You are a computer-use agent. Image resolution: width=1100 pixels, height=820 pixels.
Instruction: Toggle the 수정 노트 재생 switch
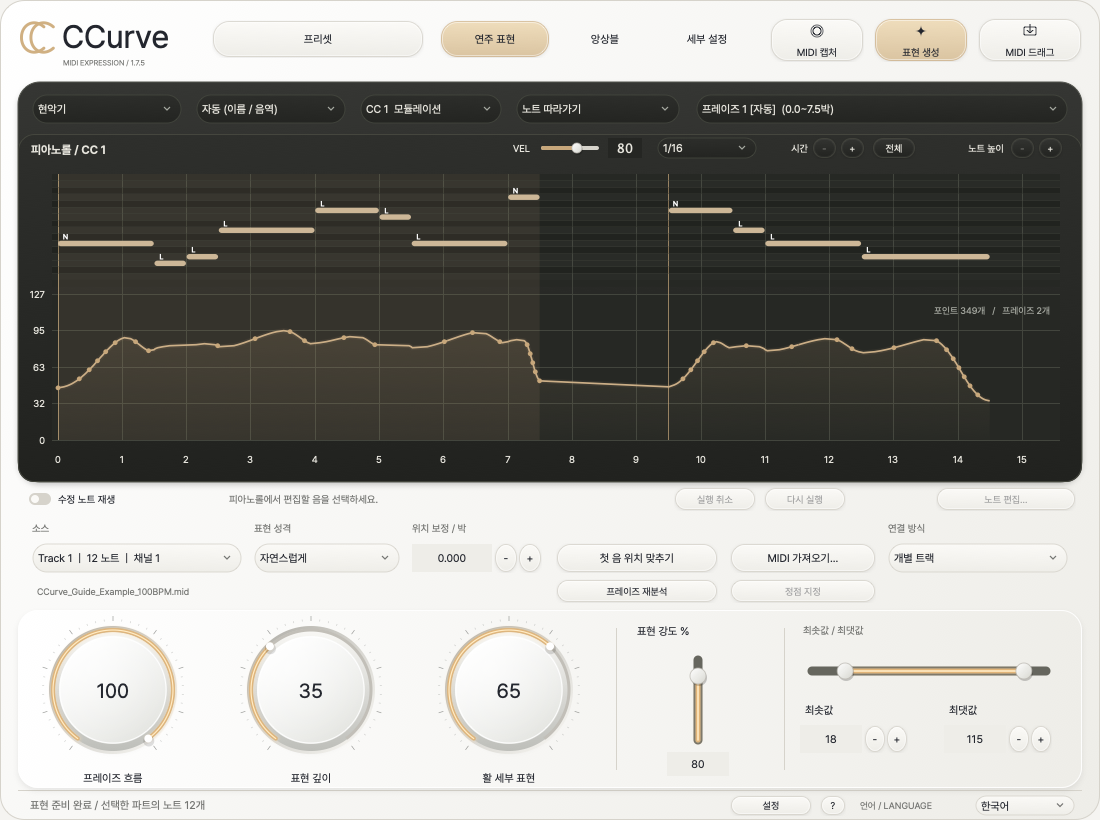pyautogui.click(x=40, y=499)
